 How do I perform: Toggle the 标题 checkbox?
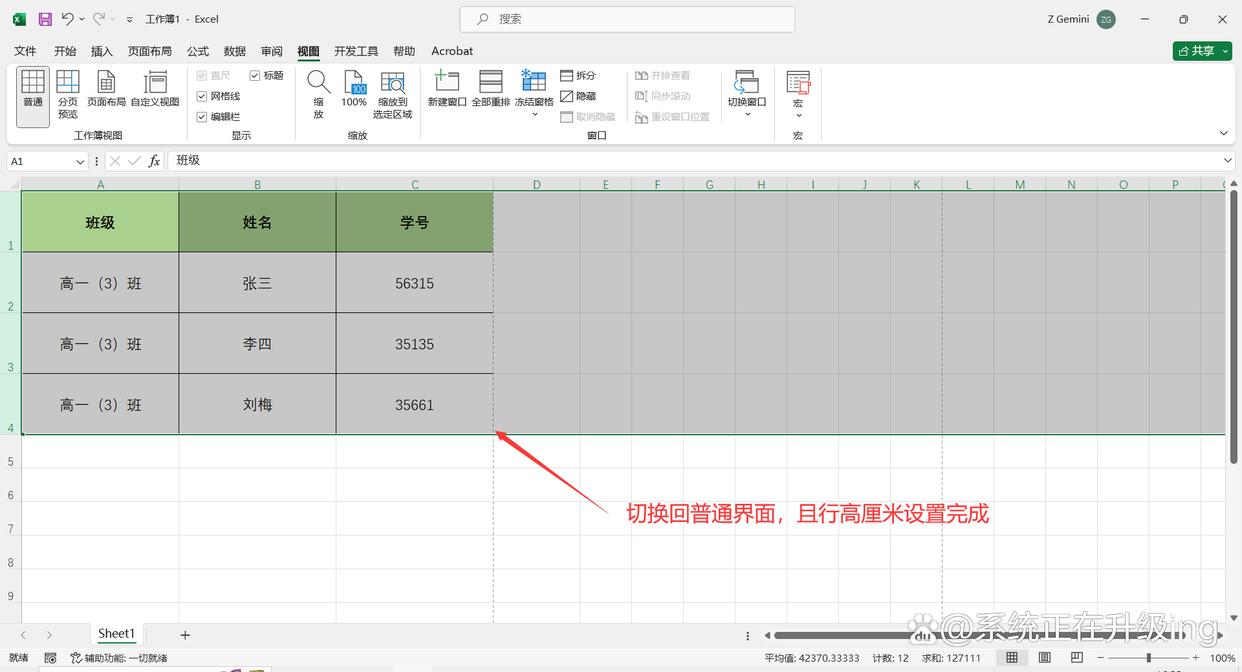pos(254,76)
